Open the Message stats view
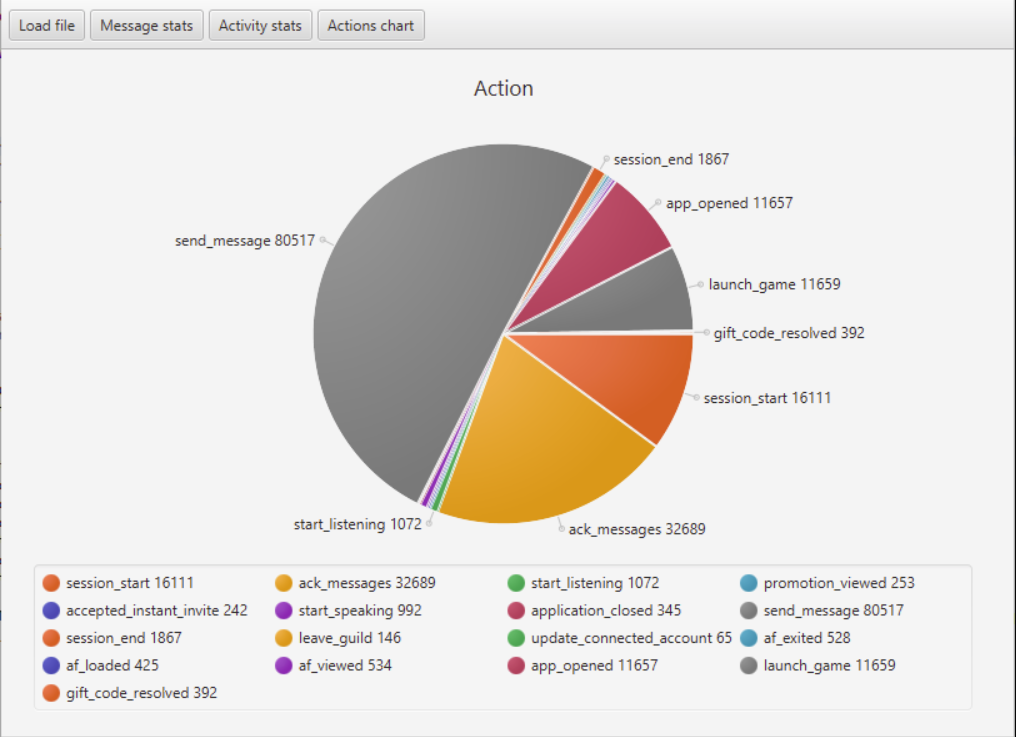This screenshot has height=737, width=1016. (146, 25)
